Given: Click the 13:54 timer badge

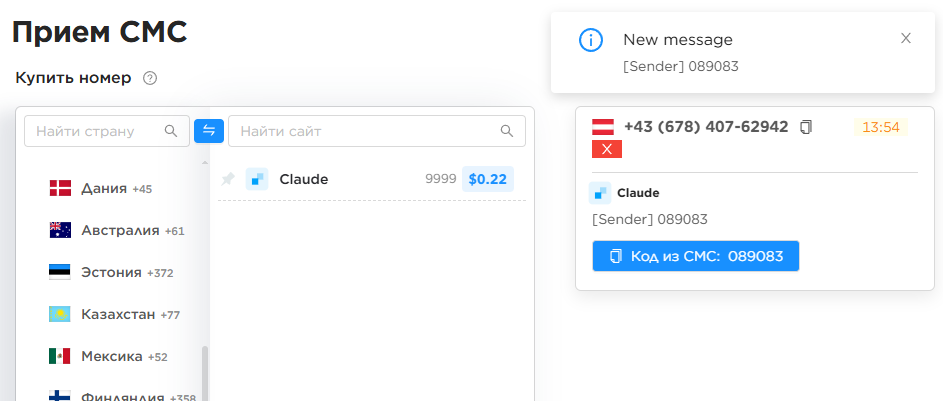Looking at the screenshot, I should coord(880,127).
